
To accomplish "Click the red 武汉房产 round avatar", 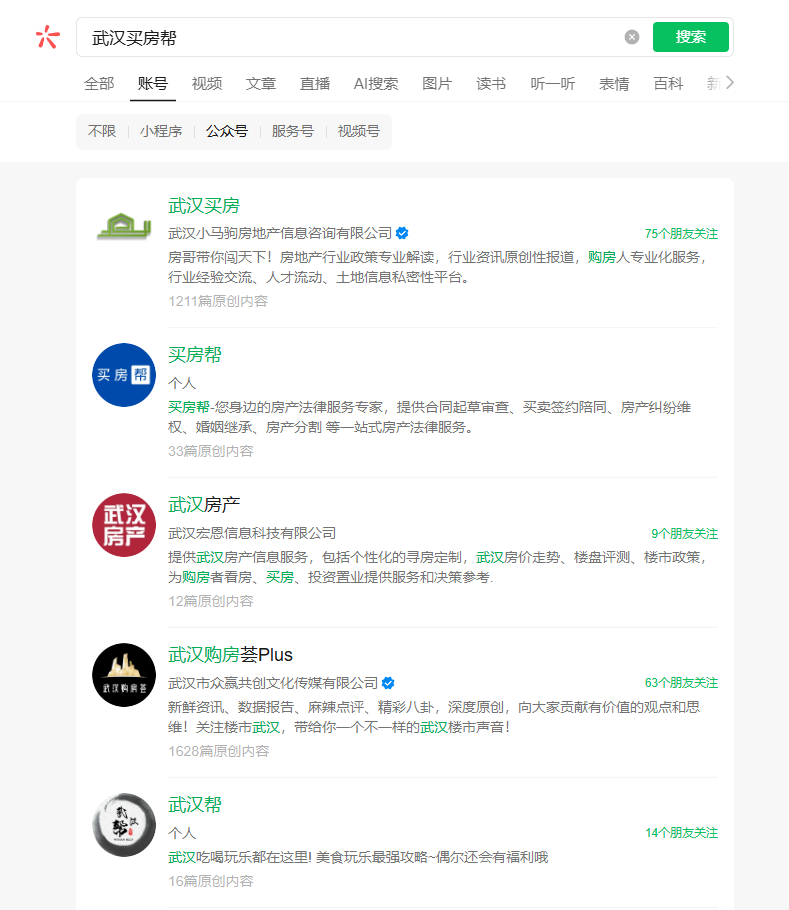I will pos(124,525).
